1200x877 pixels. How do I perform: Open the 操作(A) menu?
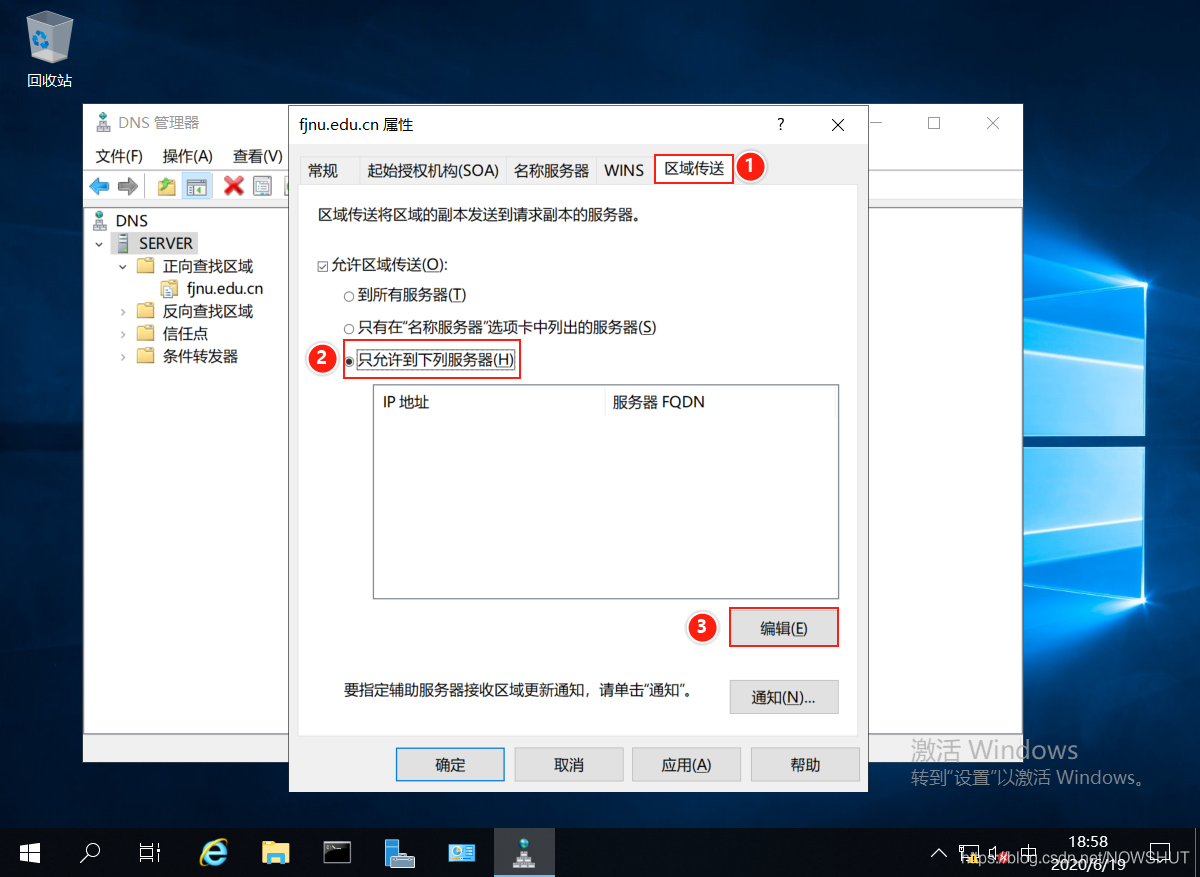tap(188, 156)
